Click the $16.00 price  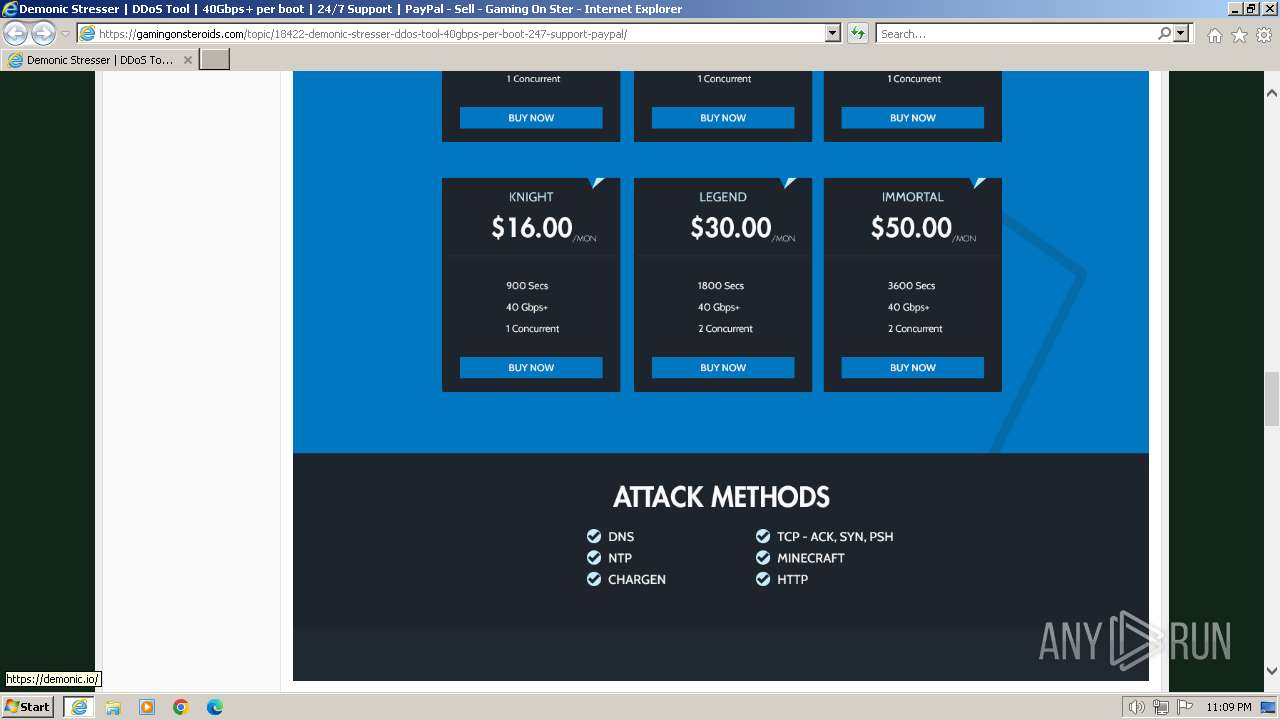pos(532,228)
